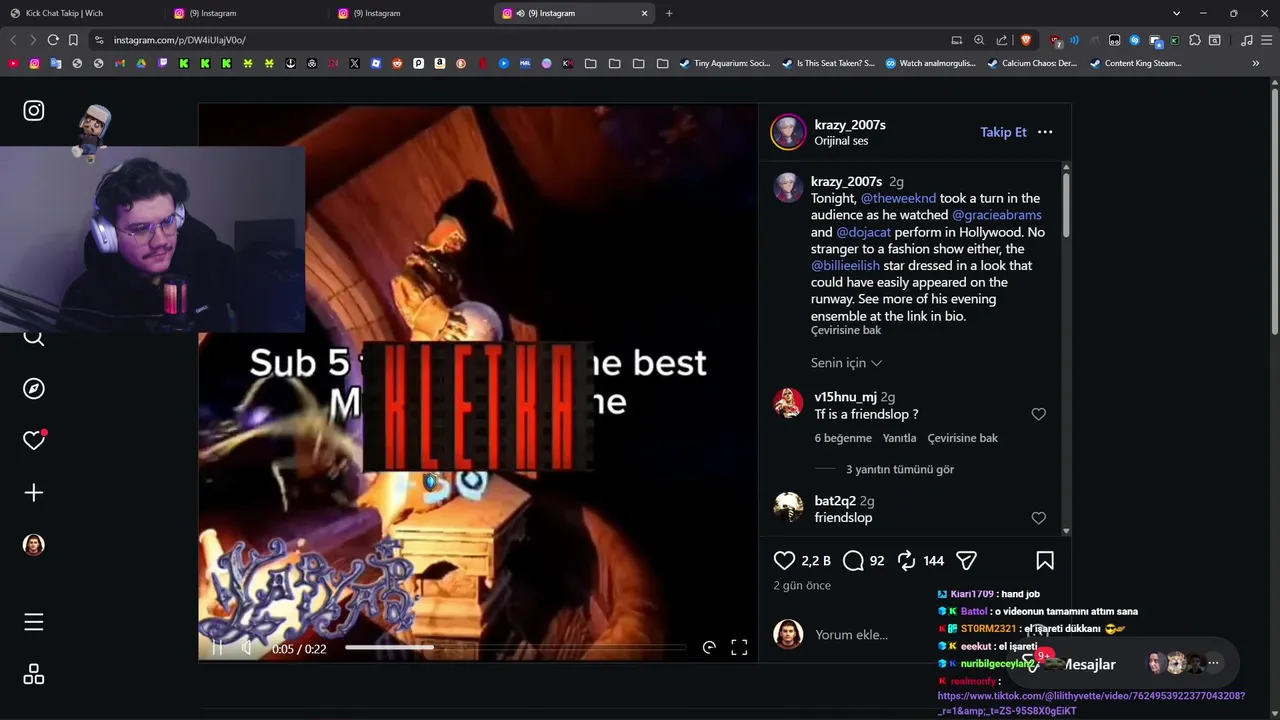Screen dimensions: 1280x720
Task: Like bat2q2's comment
Action: coord(1039,518)
